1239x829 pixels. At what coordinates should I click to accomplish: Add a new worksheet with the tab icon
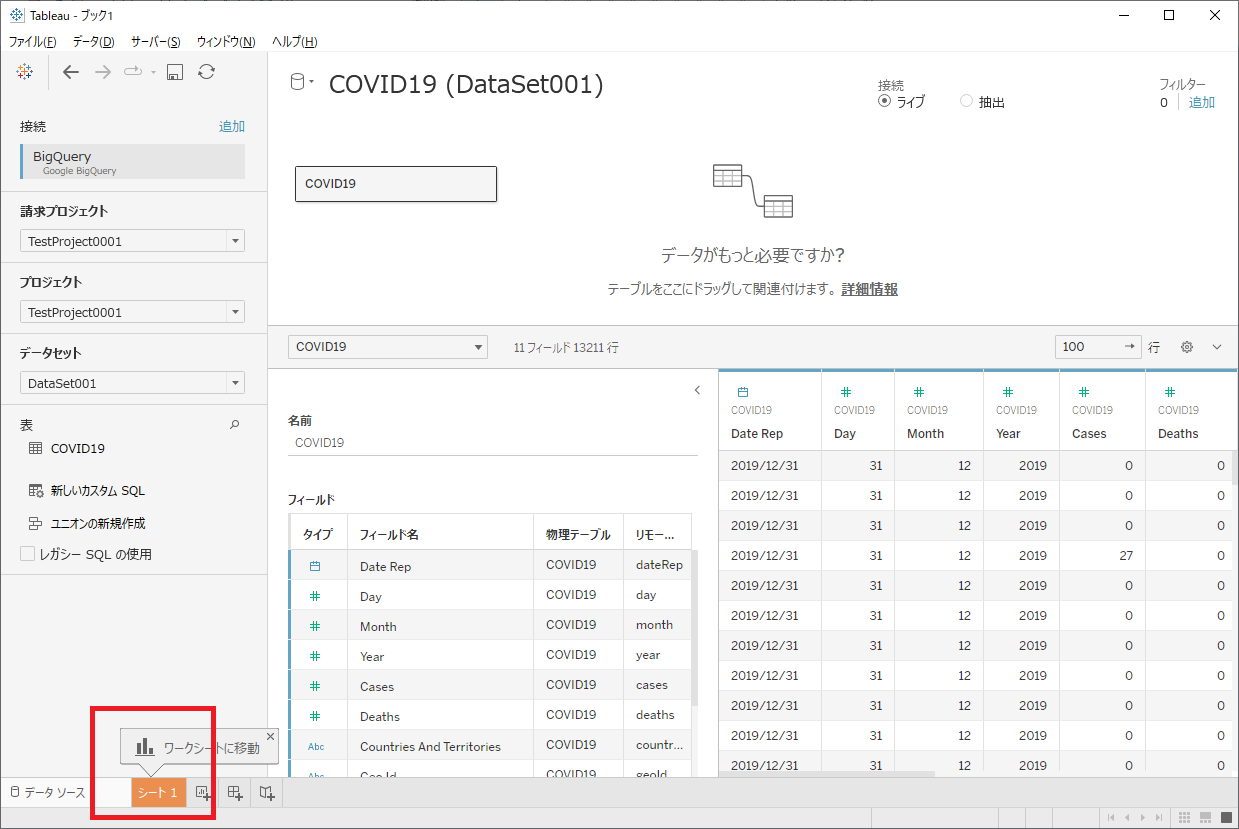(x=203, y=793)
